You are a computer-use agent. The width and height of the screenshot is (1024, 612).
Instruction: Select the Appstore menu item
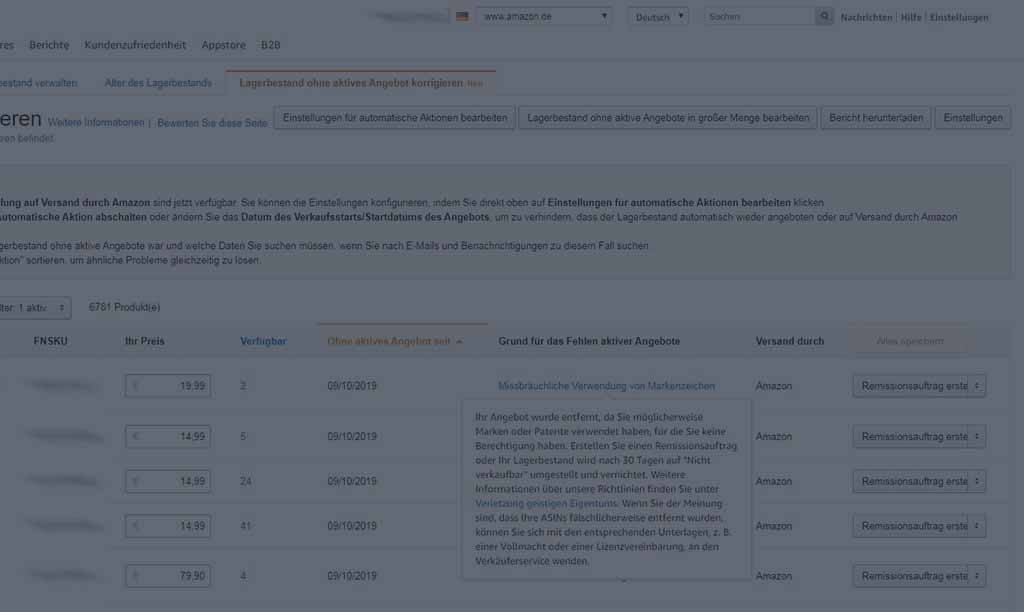pos(223,45)
